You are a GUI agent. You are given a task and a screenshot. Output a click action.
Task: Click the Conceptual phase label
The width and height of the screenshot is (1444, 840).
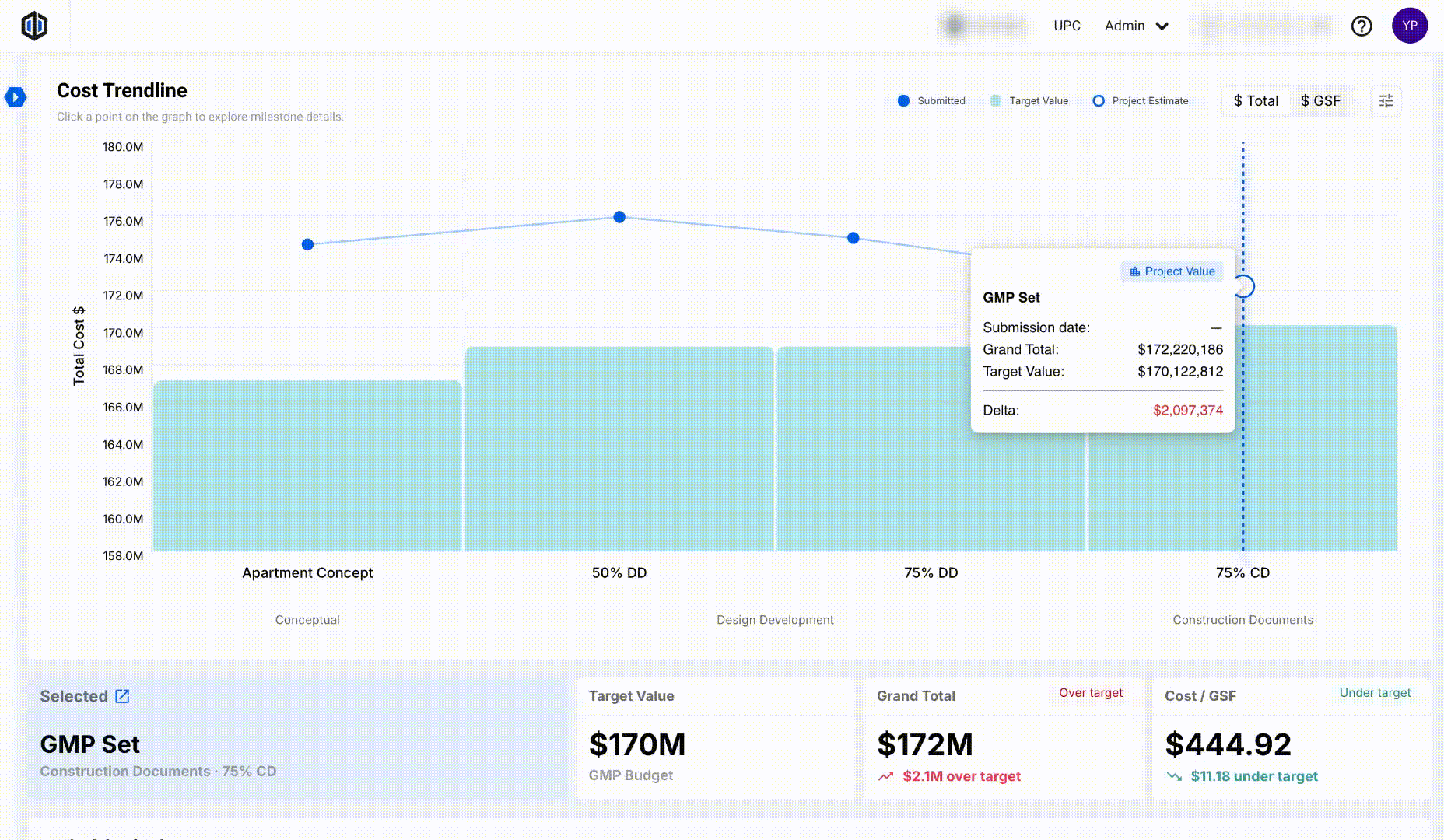307,620
